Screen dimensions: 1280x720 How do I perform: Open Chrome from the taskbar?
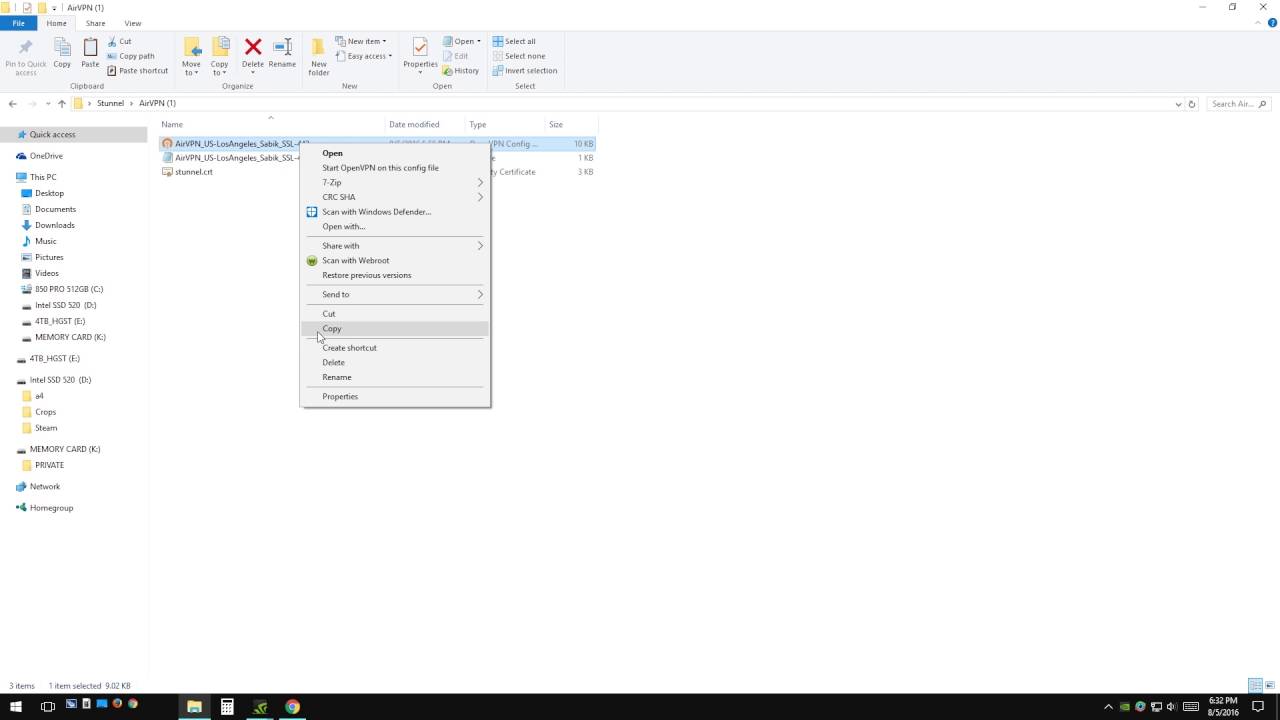pos(292,707)
